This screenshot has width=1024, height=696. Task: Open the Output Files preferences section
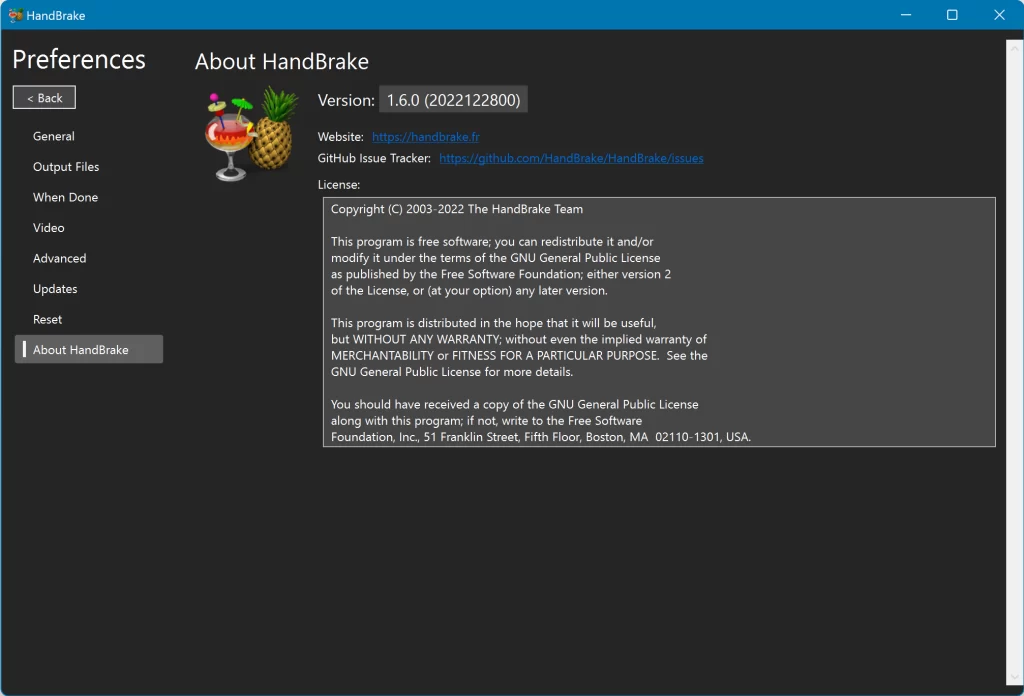point(66,166)
